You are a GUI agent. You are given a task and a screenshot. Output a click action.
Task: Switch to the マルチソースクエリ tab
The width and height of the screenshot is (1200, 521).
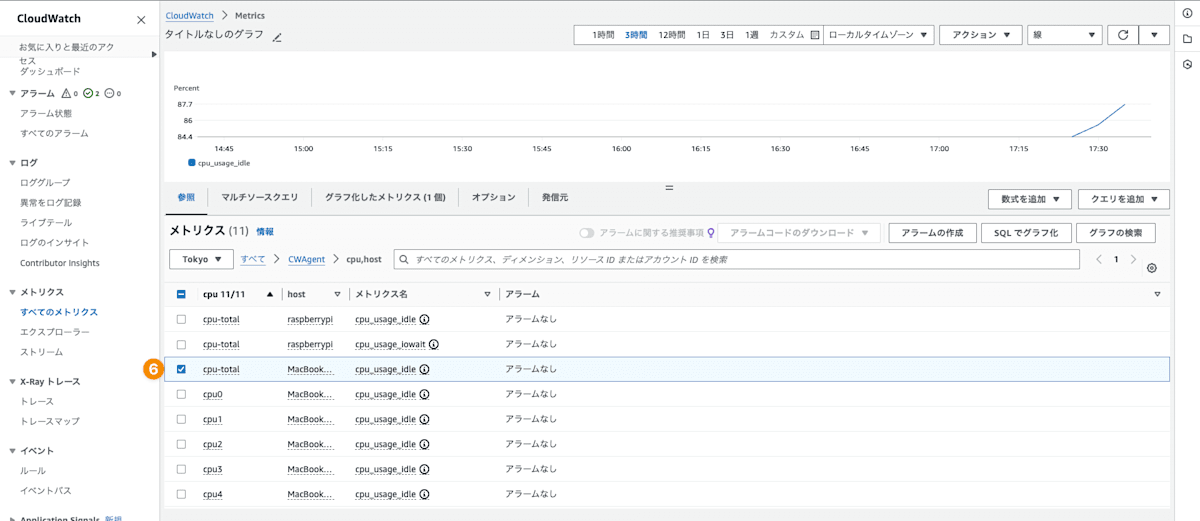[x=260, y=198]
